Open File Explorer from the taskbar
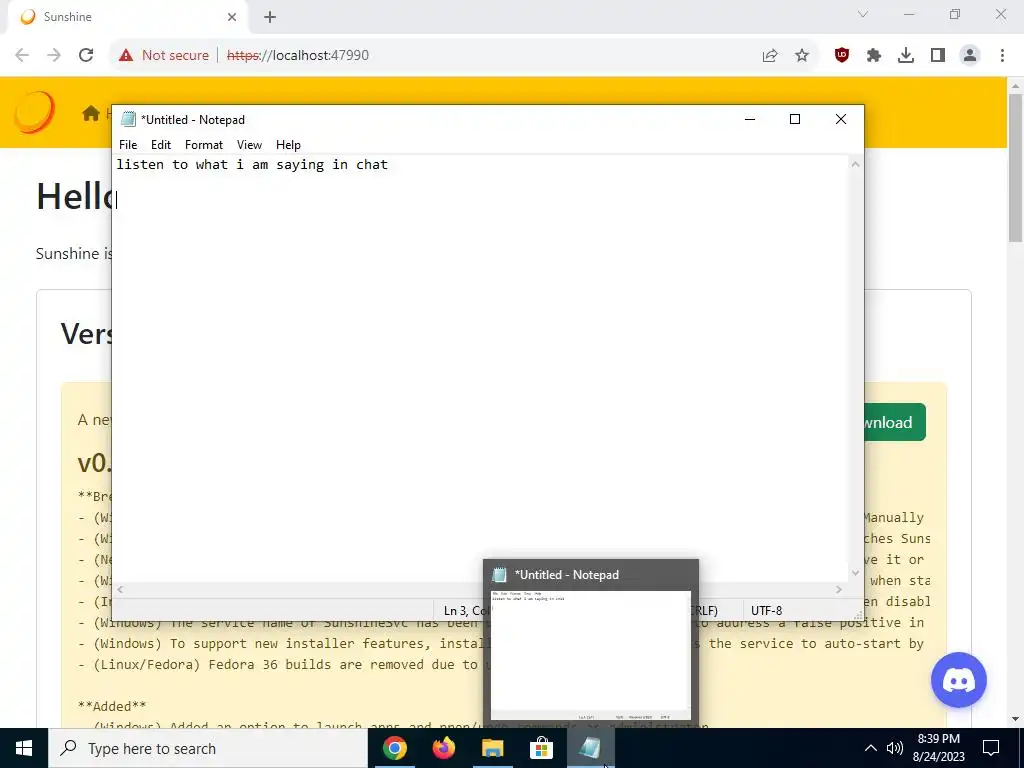1024x768 pixels. [x=493, y=748]
